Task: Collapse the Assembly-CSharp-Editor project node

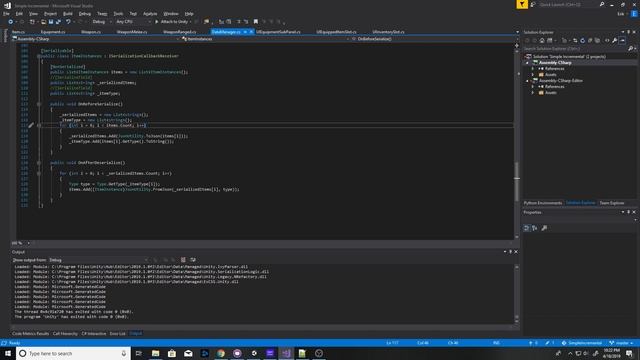Action: pos(527,81)
